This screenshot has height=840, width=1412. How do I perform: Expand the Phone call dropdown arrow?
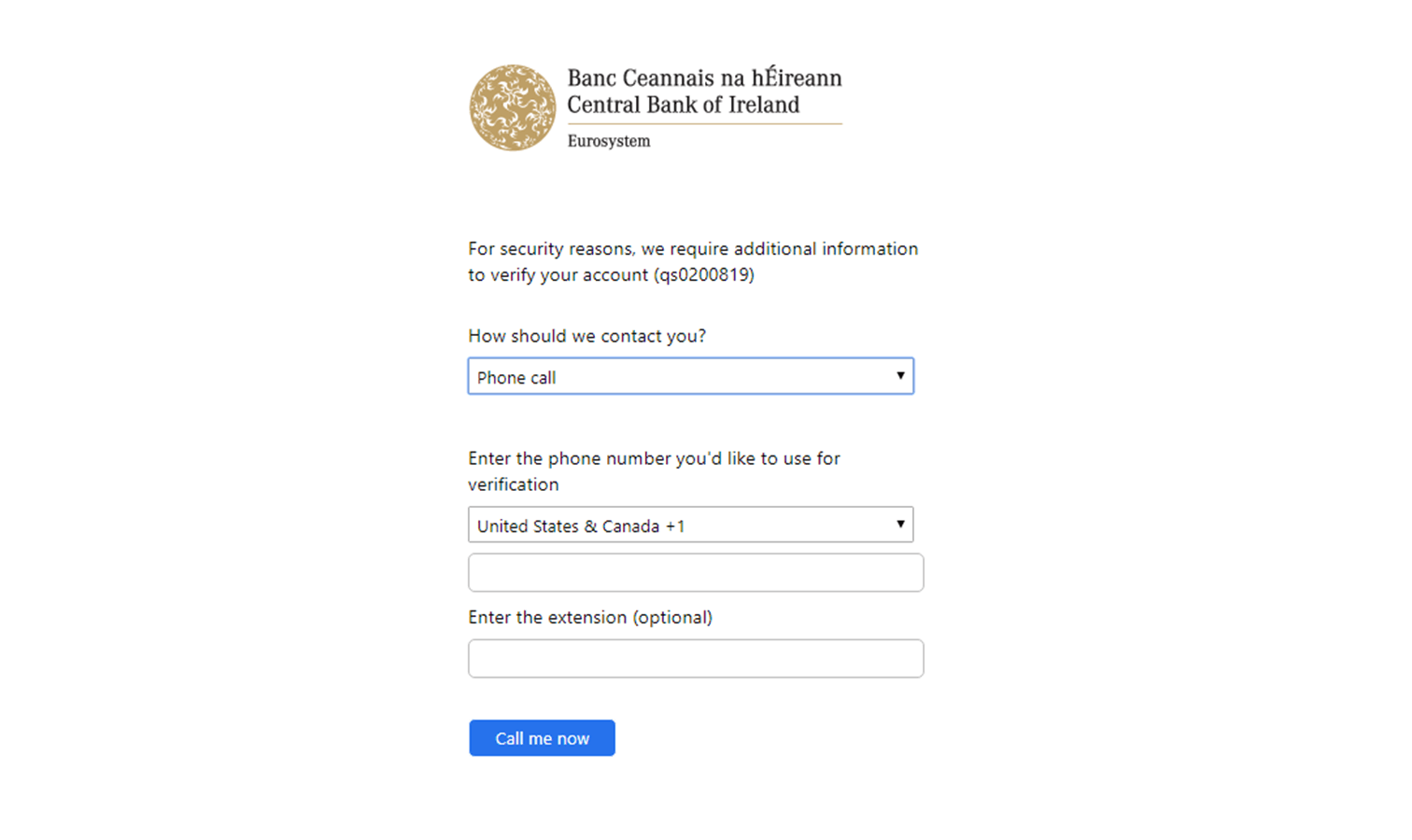900,375
